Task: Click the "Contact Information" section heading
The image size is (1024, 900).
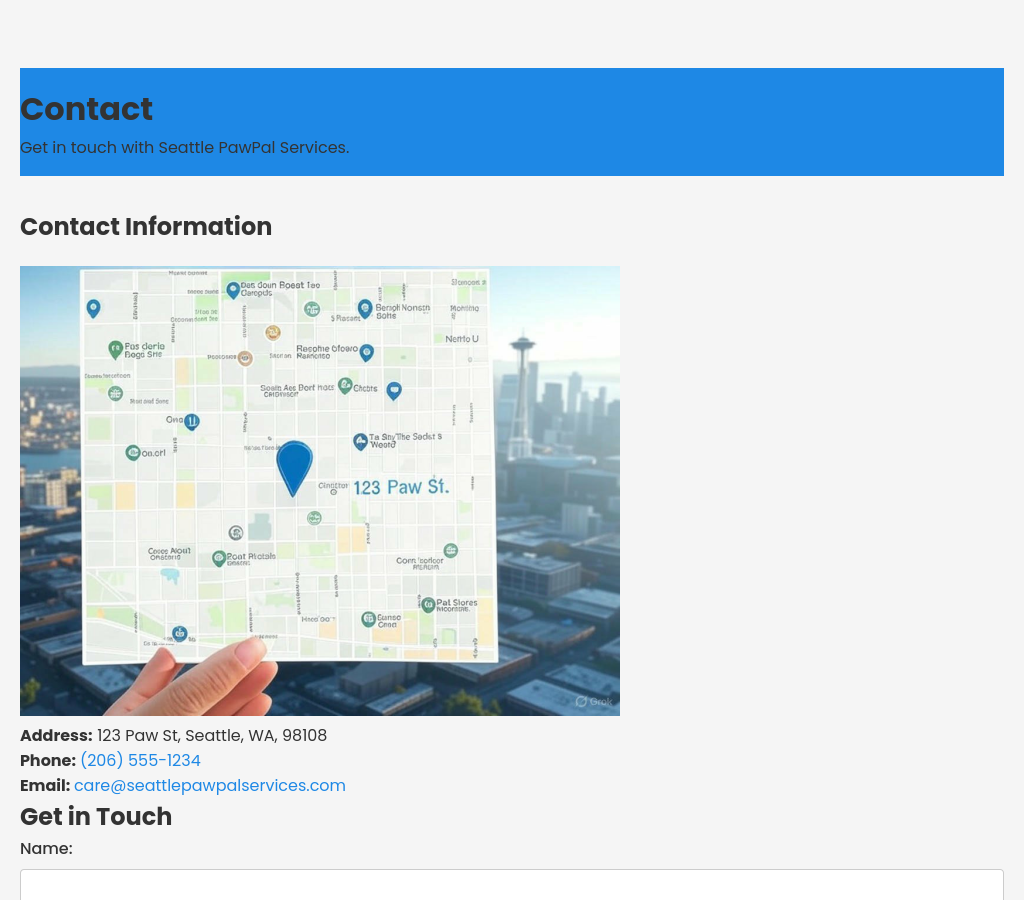Action: tap(146, 227)
